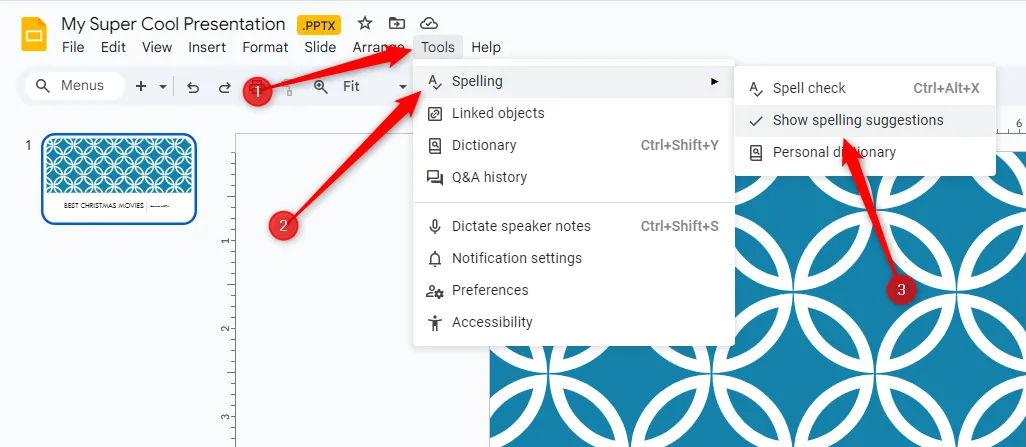Move presentation to a folder icon
Viewport: 1026px width, 447px height.
click(397, 24)
